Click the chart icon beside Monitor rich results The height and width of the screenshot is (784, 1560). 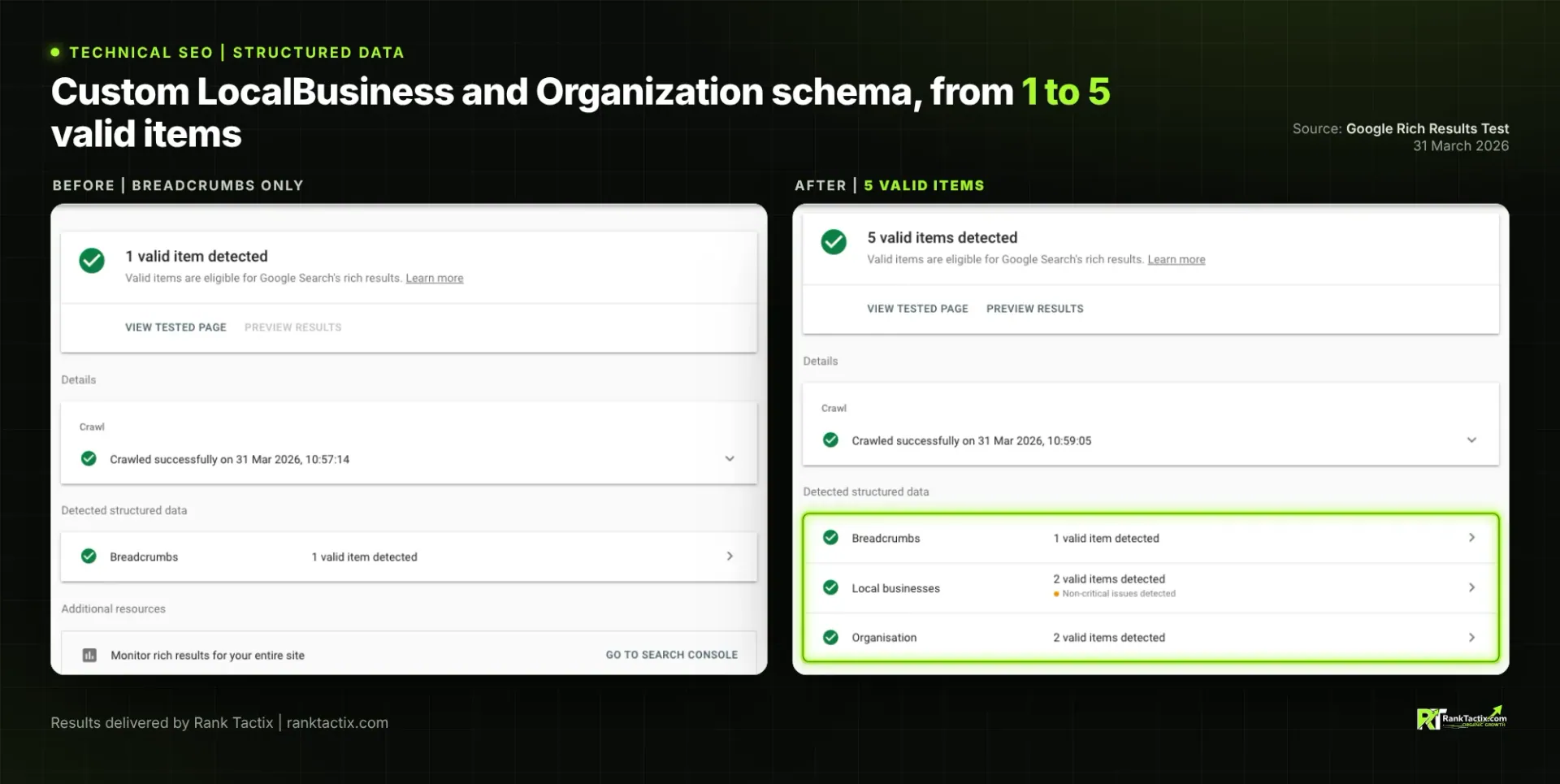point(89,655)
